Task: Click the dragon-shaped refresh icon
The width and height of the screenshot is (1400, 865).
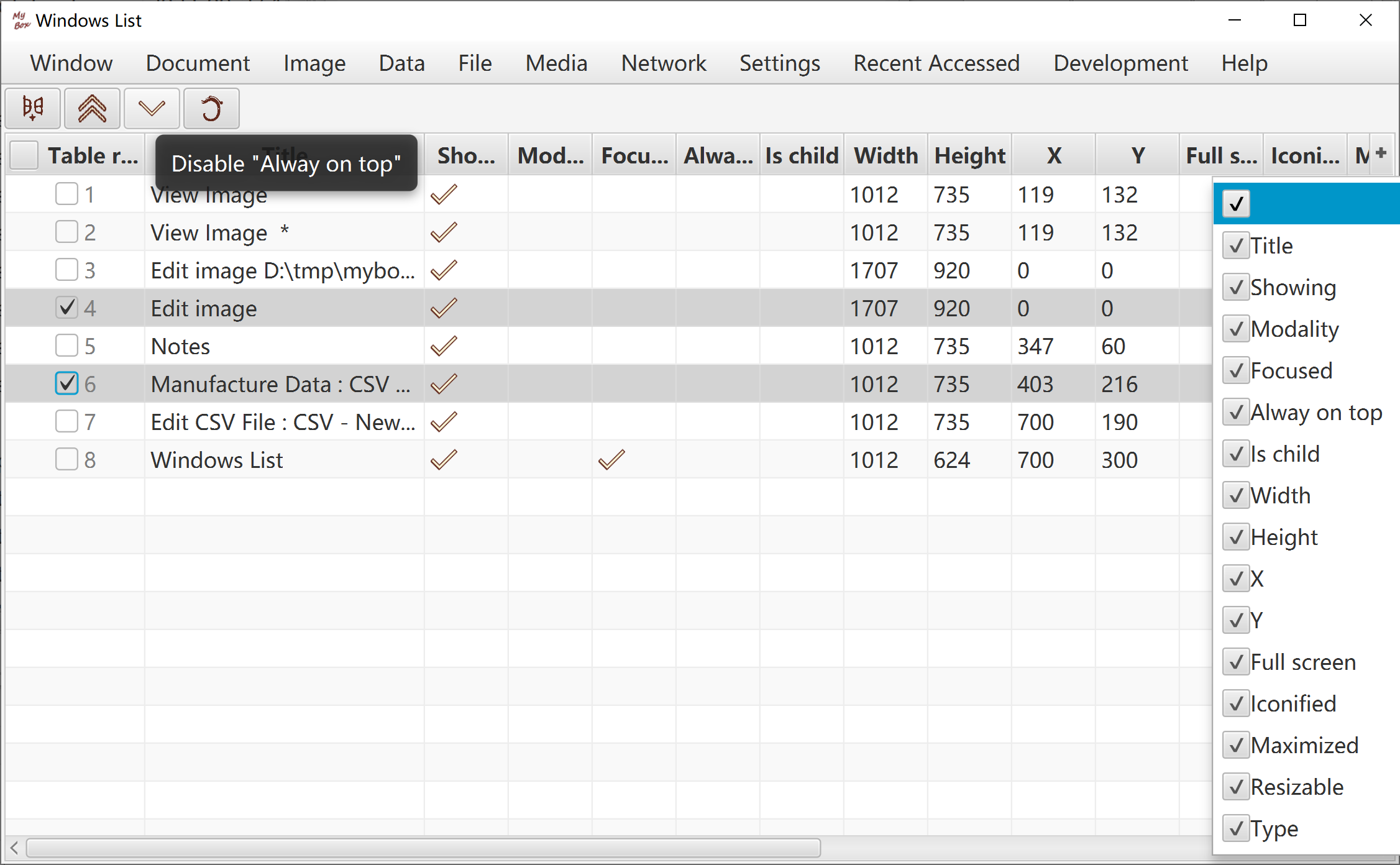Action: click(211, 109)
